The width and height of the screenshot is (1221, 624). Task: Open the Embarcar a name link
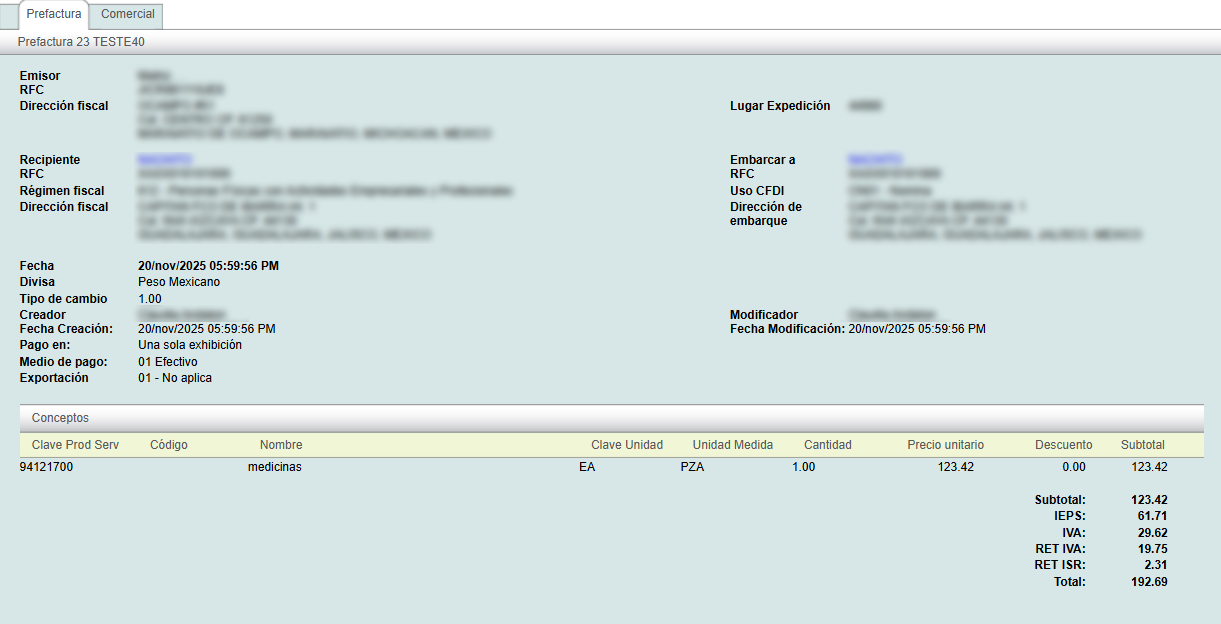pos(875,160)
